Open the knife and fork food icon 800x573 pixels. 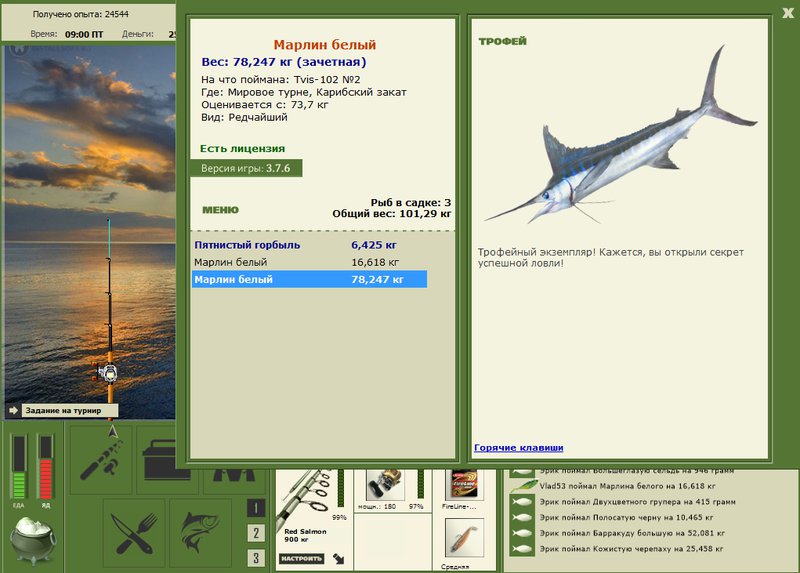click(x=134, y=533)
